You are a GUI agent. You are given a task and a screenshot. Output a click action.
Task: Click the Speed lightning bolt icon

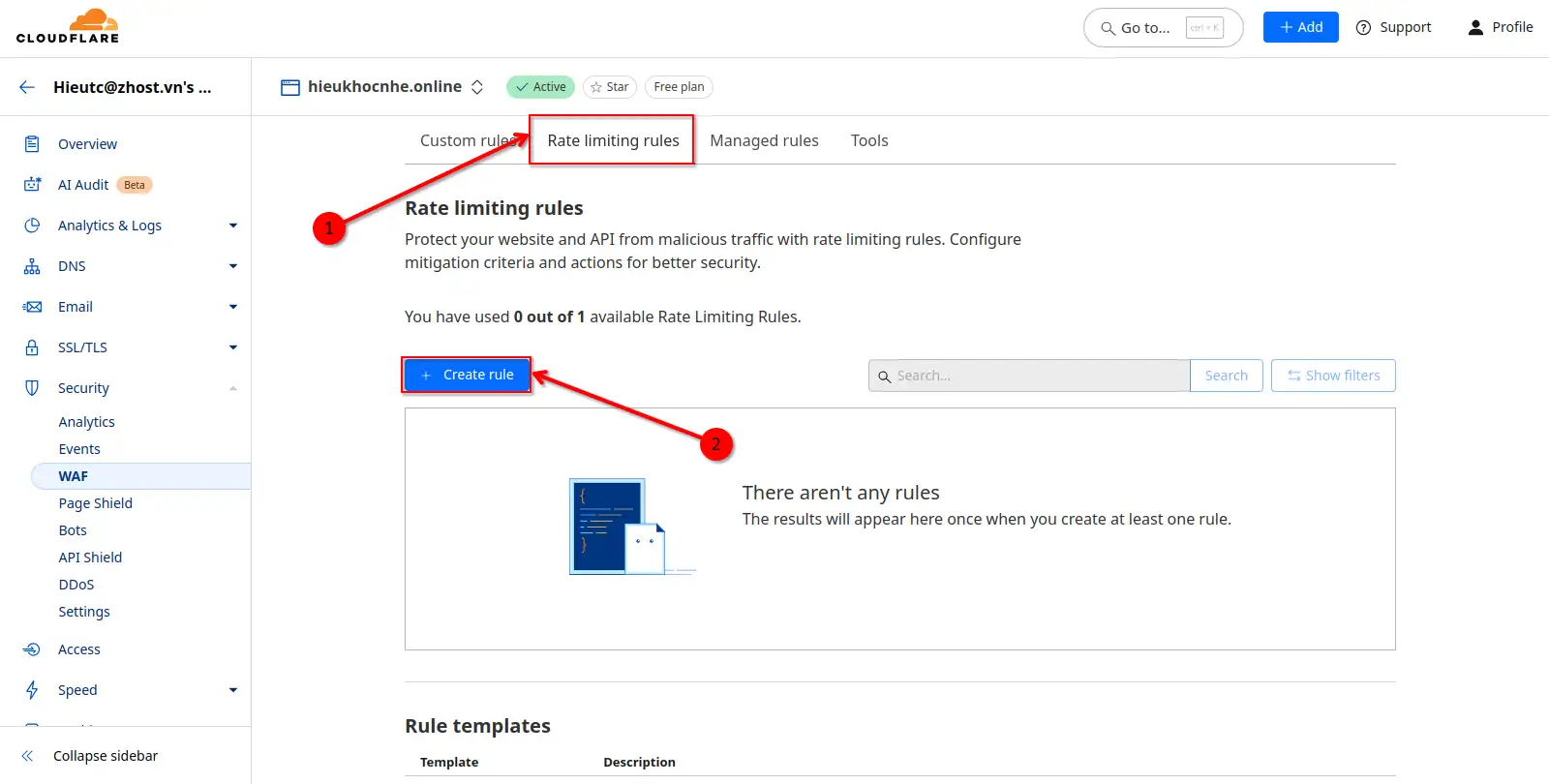[32, 690]
